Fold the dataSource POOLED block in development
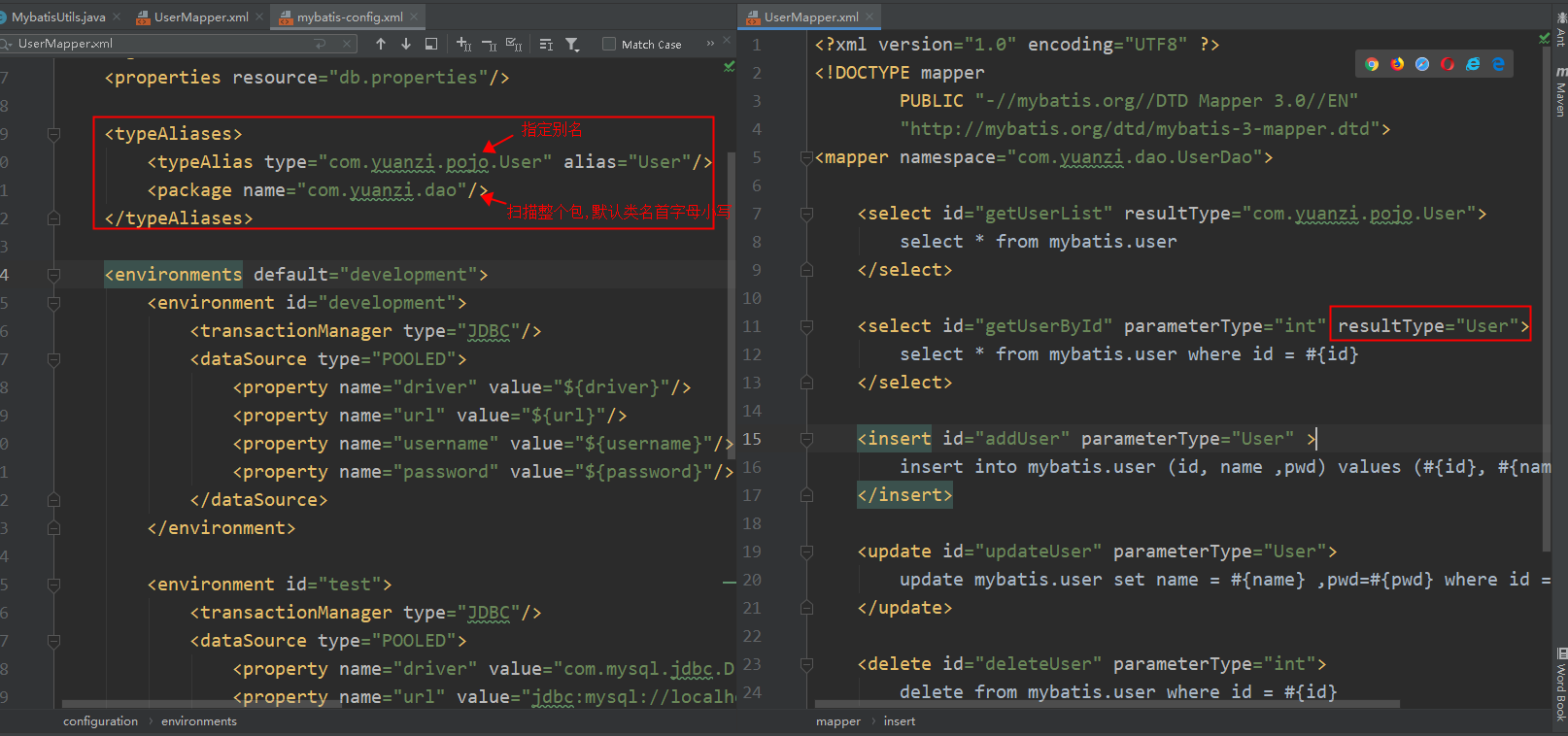Viewport: 1568px width, 736px height. 53,359
